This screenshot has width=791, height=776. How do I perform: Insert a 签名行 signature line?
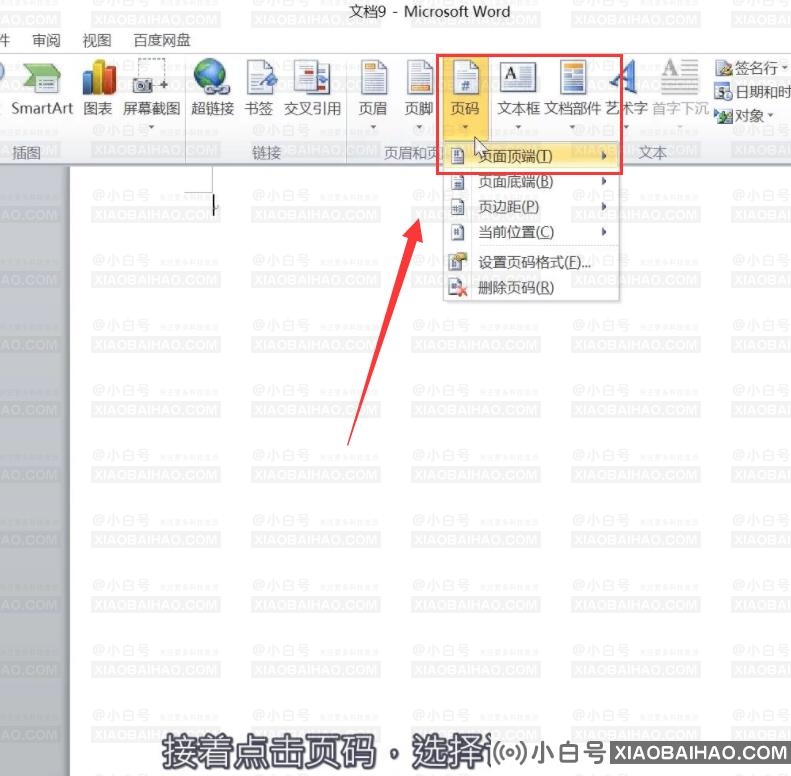[751, 68]
